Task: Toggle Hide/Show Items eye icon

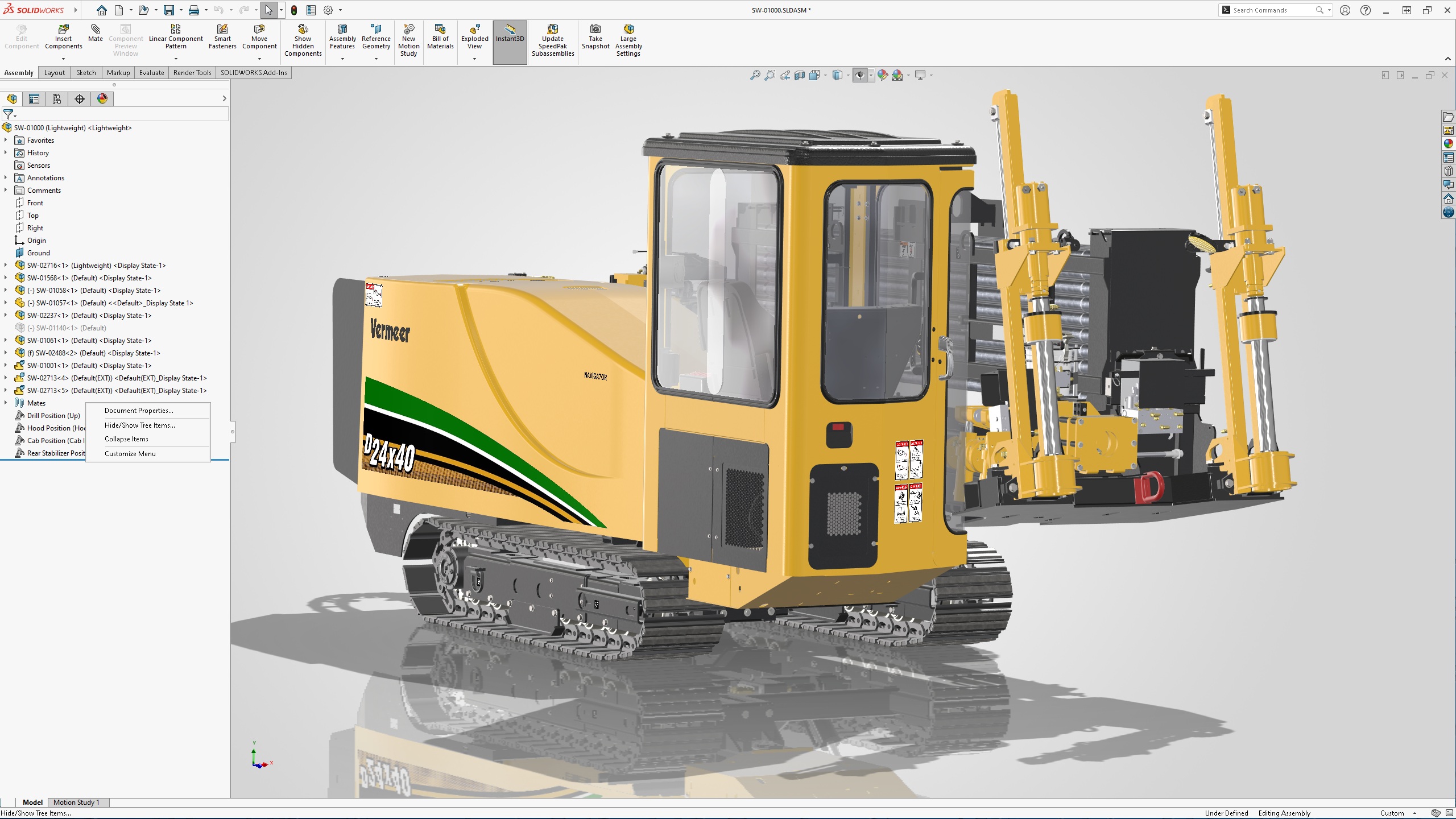Action: [859, 75]
